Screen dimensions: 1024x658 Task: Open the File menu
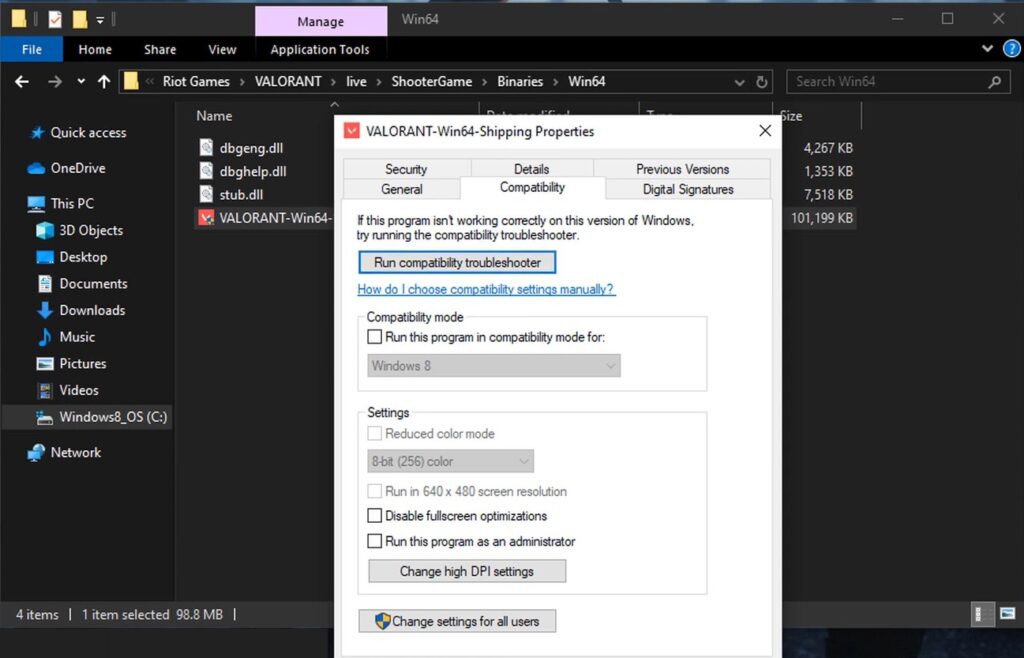tap(31, 50)
